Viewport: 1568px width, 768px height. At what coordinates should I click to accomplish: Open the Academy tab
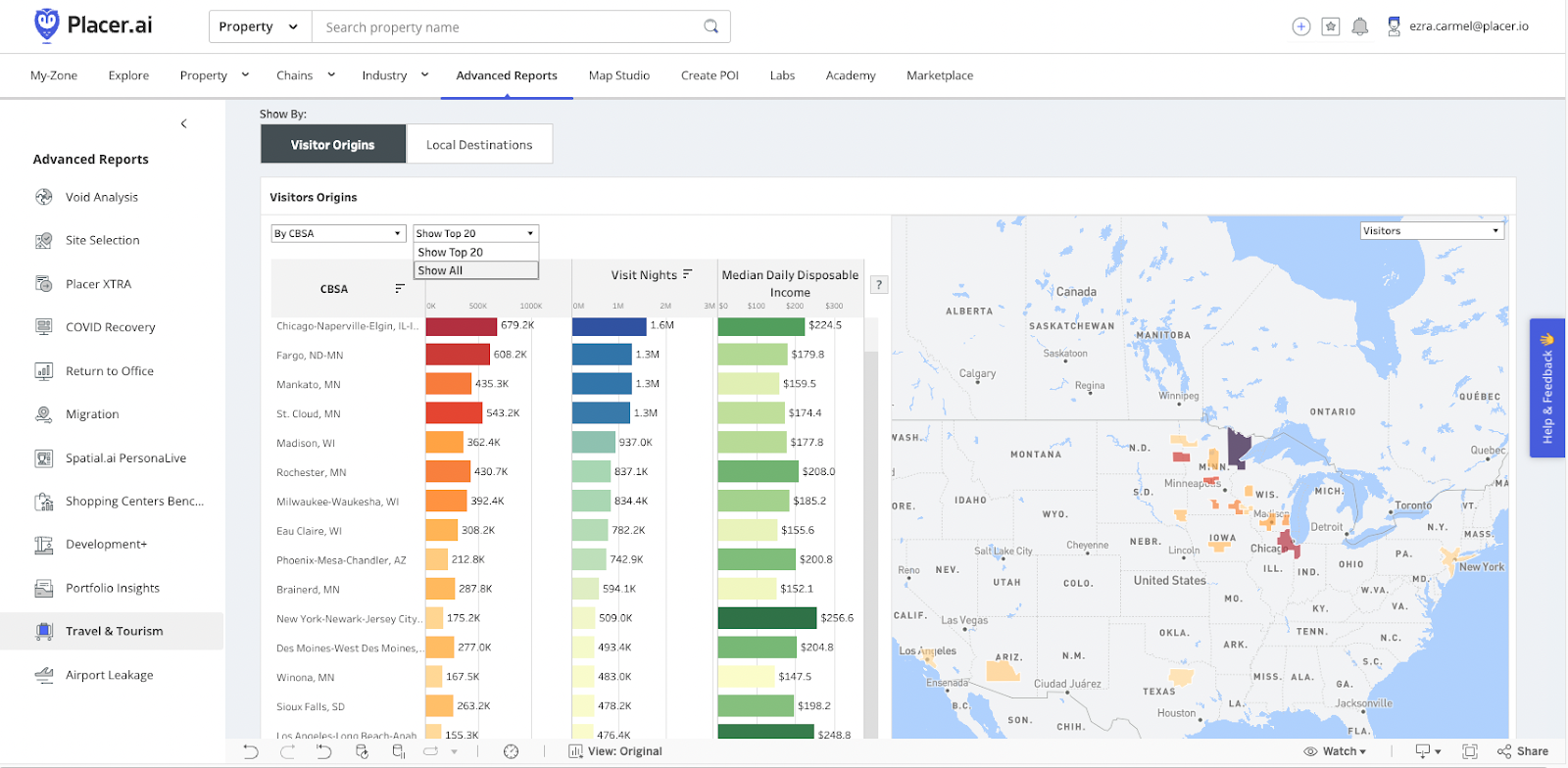pos(851,75)
